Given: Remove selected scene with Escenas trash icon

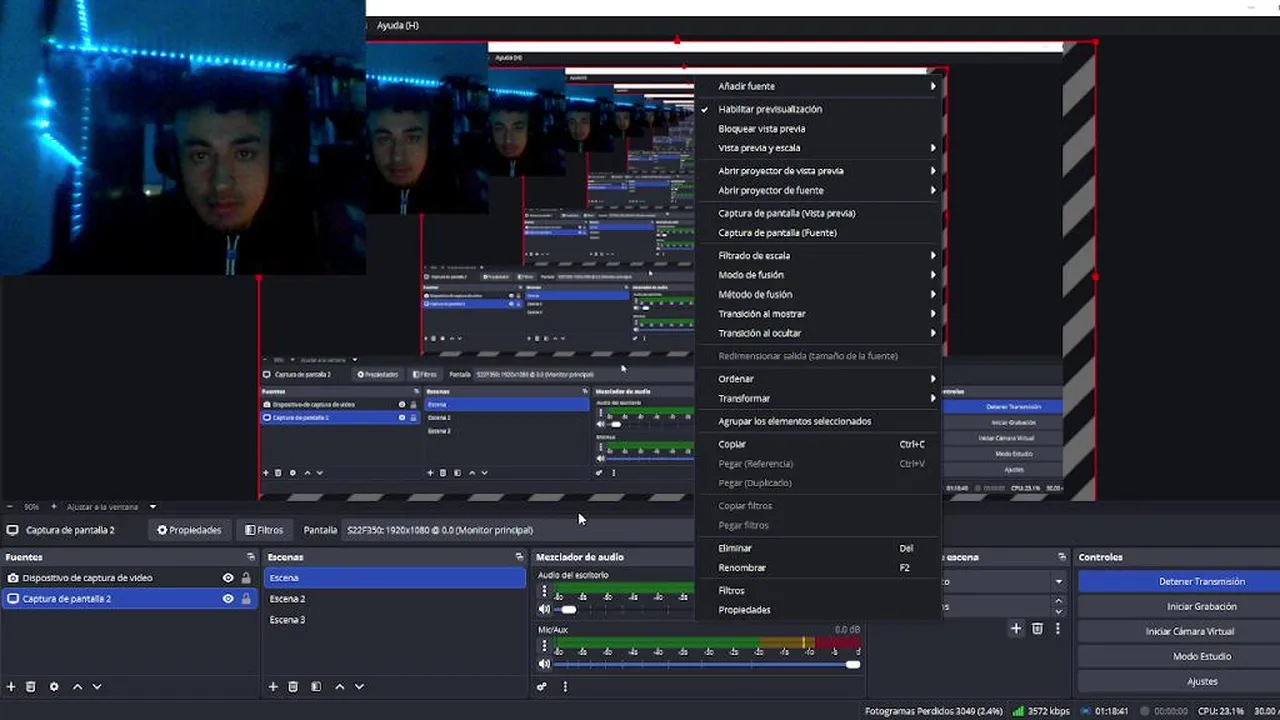Looking at the screenshot, I should click(293, 687).
